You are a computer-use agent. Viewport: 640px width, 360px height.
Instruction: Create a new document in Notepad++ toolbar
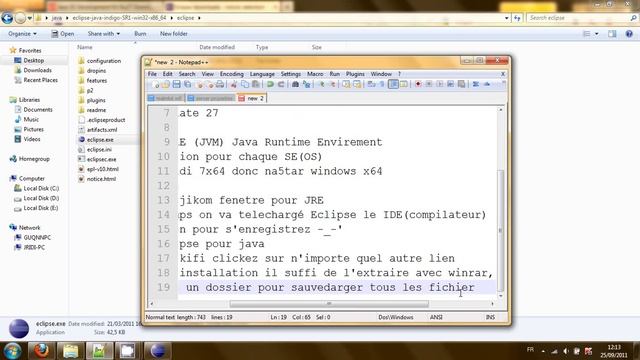(x=156, y=84)
